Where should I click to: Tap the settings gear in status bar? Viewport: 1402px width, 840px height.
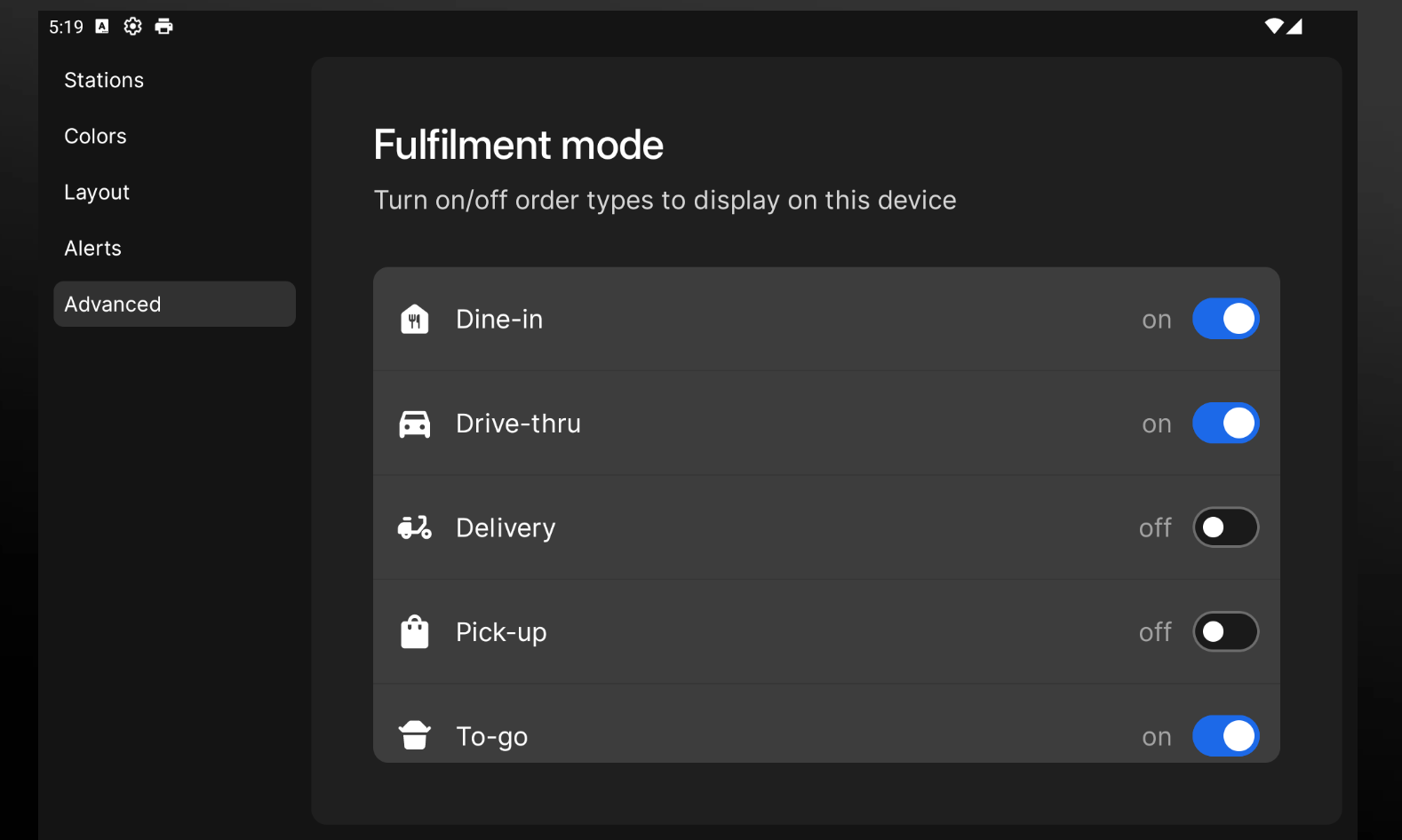[132, 27]
